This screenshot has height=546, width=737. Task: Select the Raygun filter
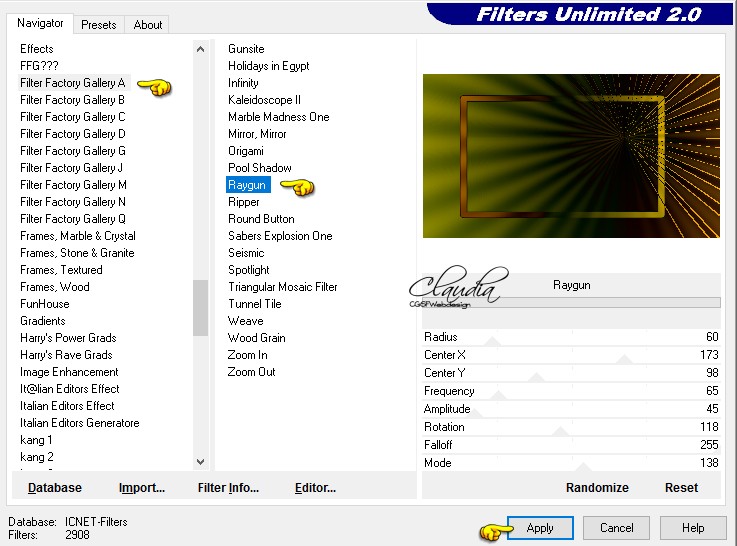pos(248,185)
